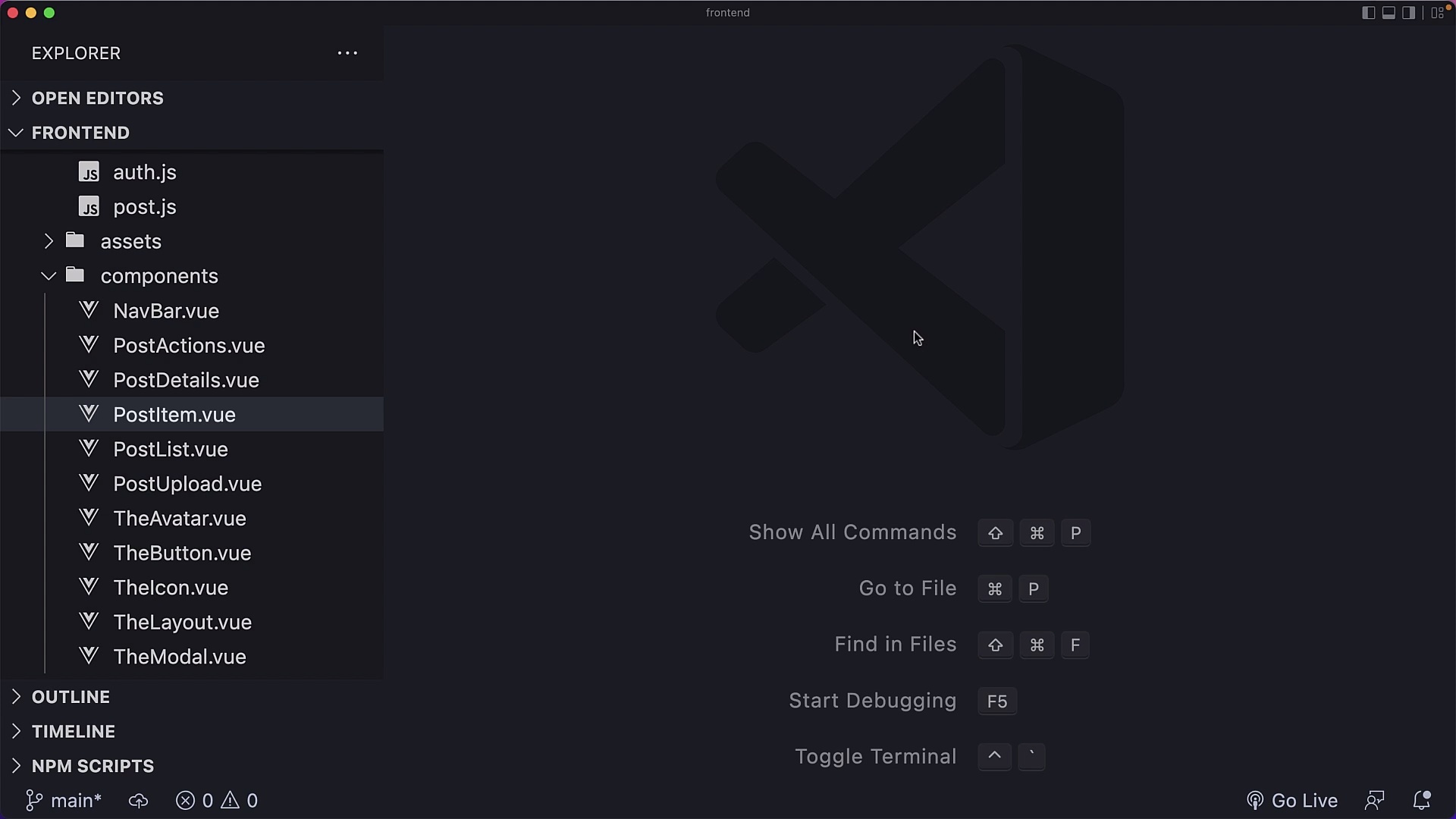
Task: Toggle the primary side bar visibility
Action: (1368, 13)
